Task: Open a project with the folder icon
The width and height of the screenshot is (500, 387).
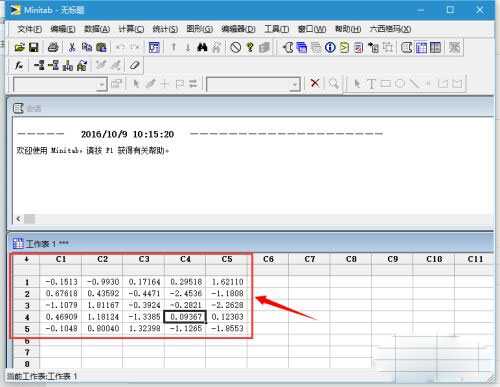Action: [x=20, y=47]
